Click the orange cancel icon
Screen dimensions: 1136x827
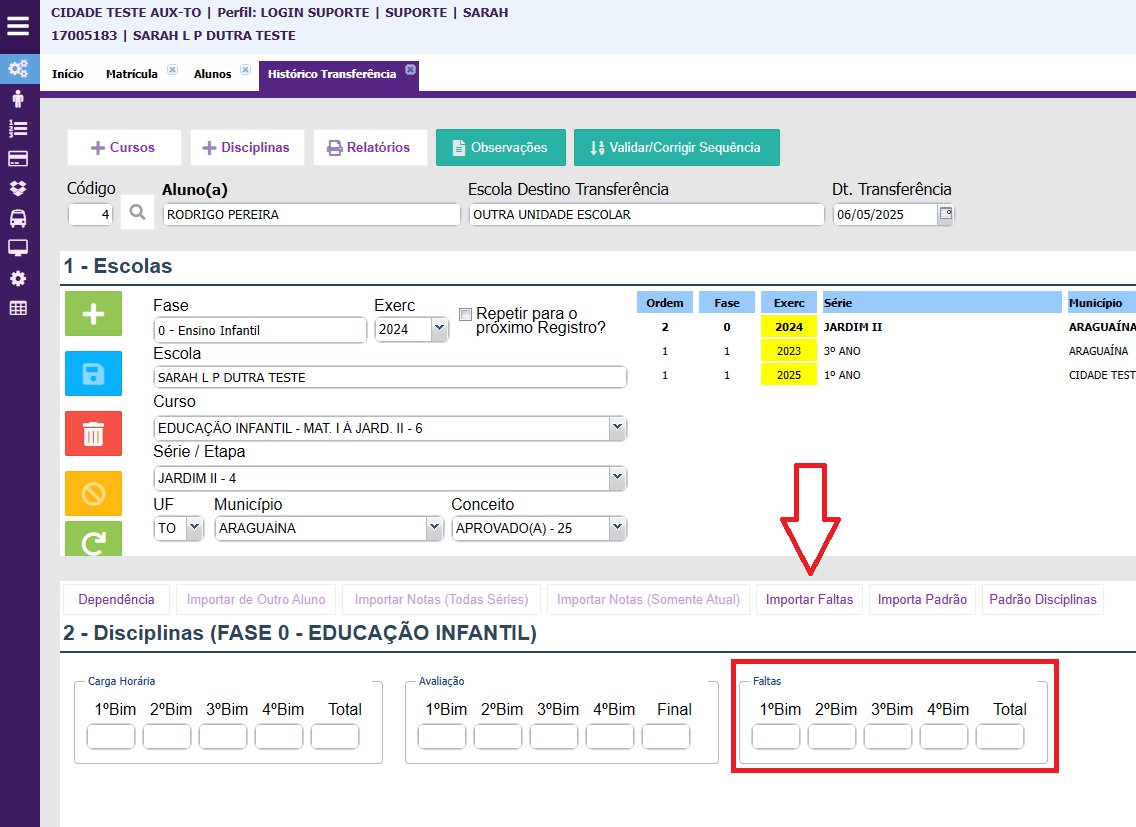[93, 494]
